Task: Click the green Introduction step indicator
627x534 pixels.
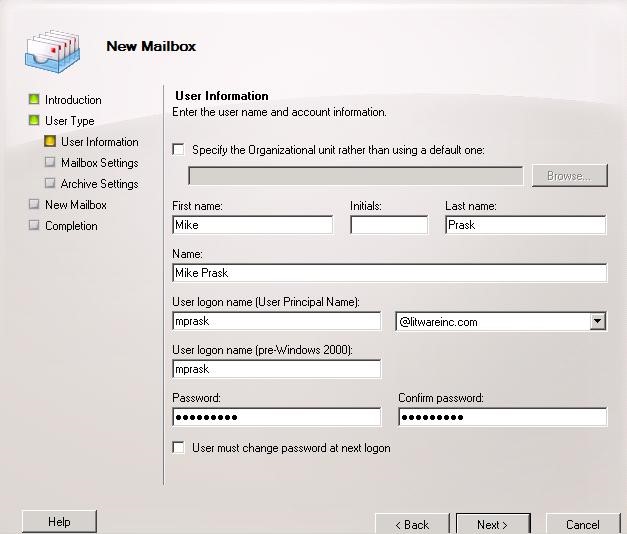Action: click(34, 99)
